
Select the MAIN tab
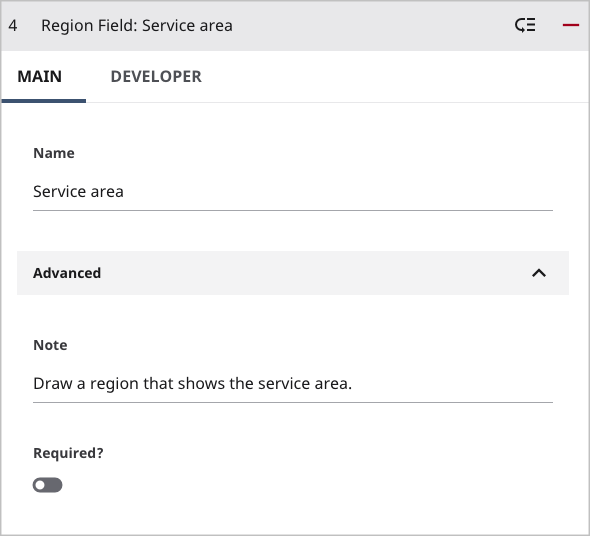[40, 76]
